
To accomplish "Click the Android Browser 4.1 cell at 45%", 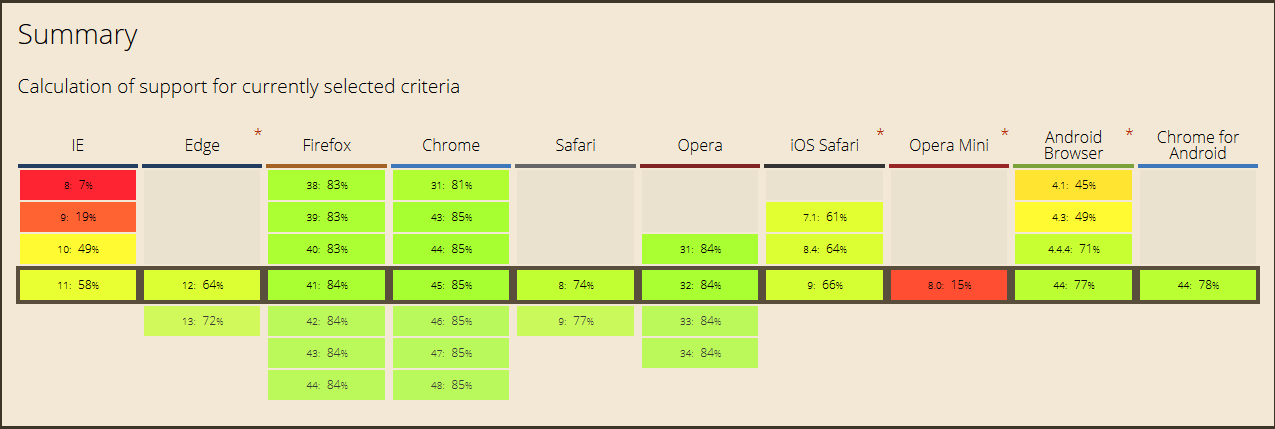I will [1073, 185].
